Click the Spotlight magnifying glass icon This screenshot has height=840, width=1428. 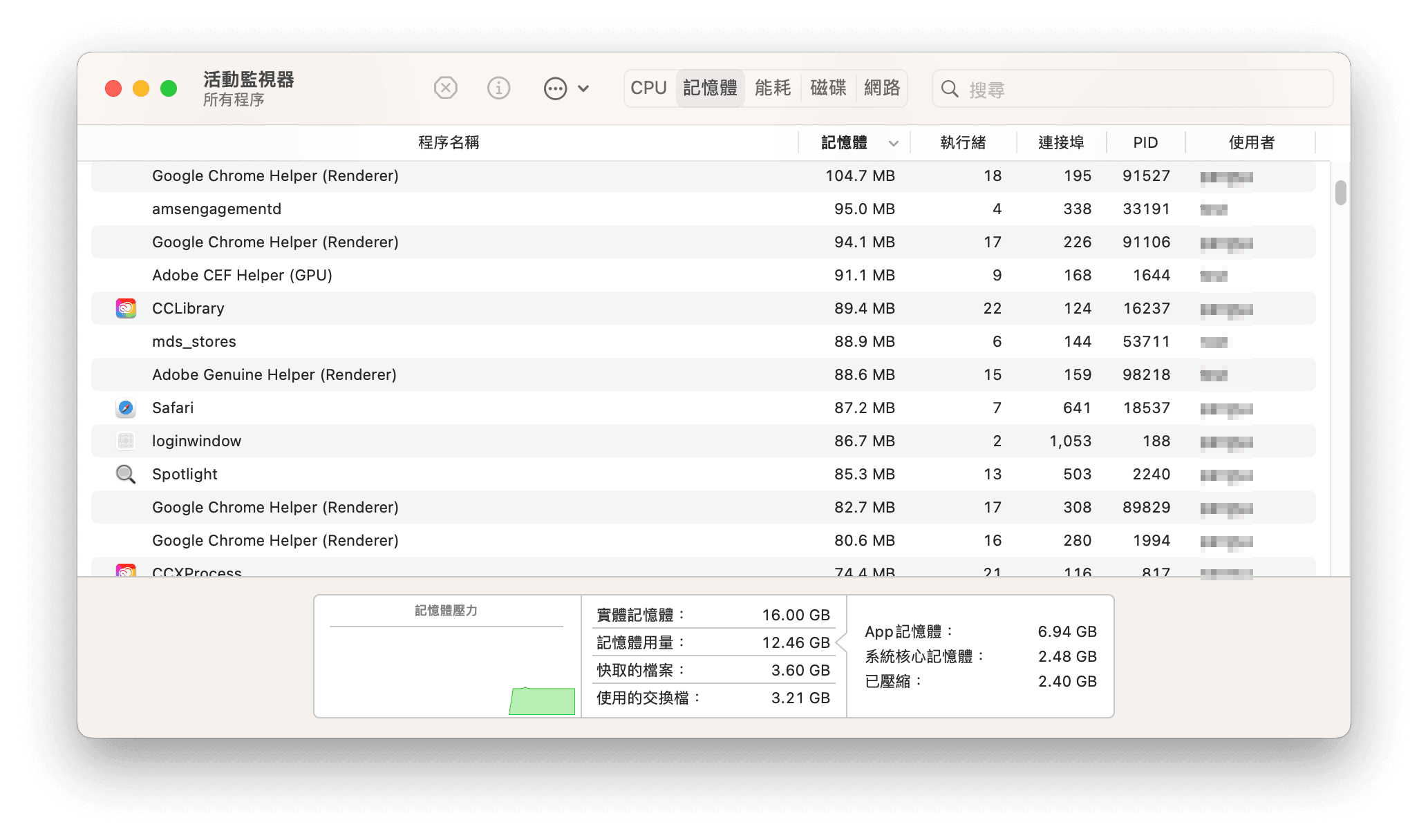pos(125,474)
